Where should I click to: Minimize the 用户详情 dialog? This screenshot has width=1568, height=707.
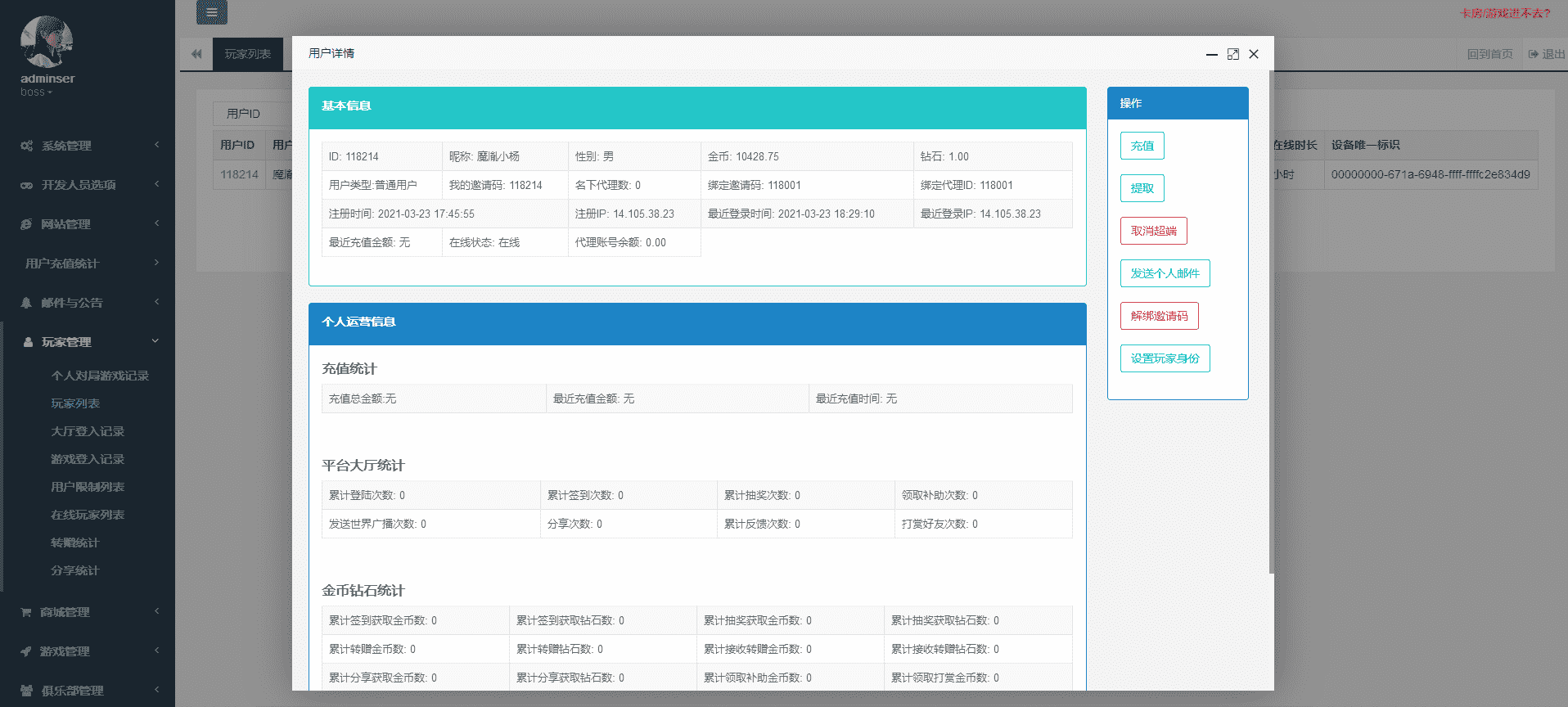click(x=1211, y=54)
